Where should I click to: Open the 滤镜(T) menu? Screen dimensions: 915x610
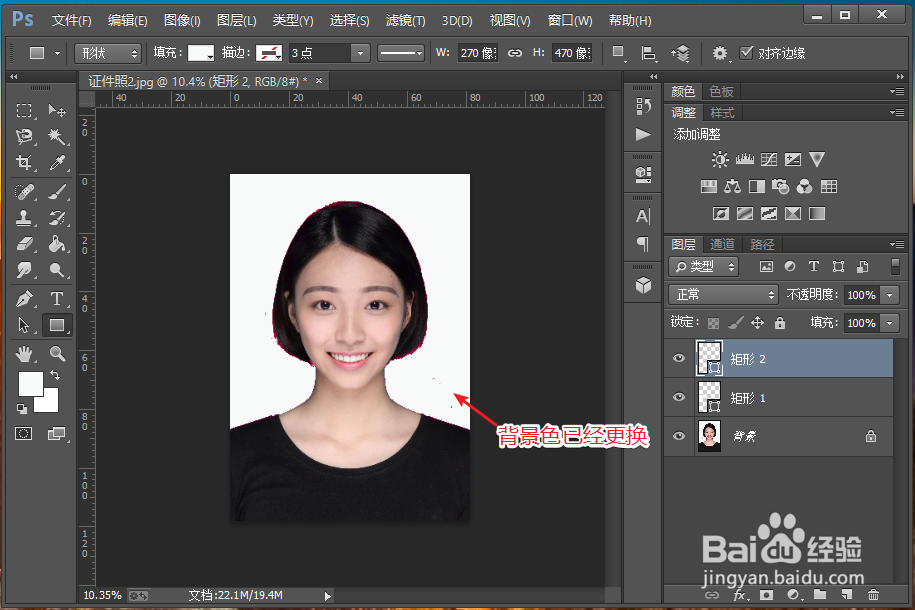click(405, 20)
